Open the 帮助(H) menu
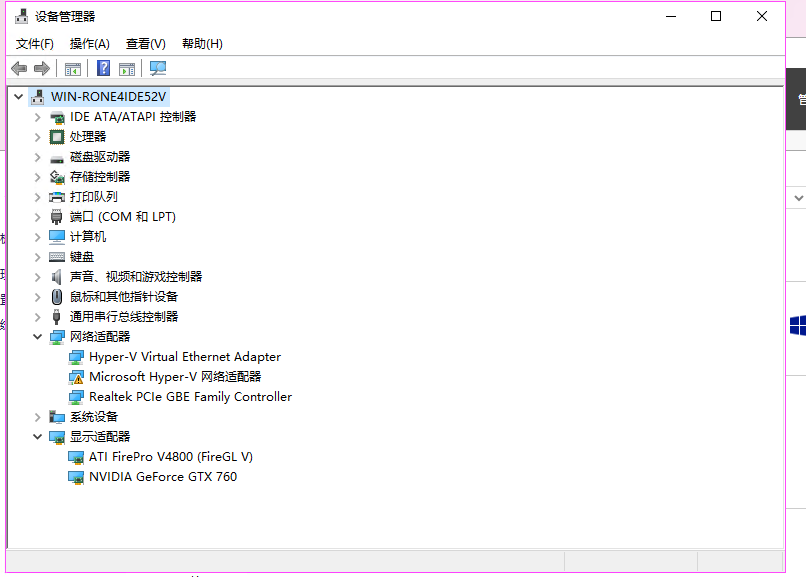 (203, 44)
